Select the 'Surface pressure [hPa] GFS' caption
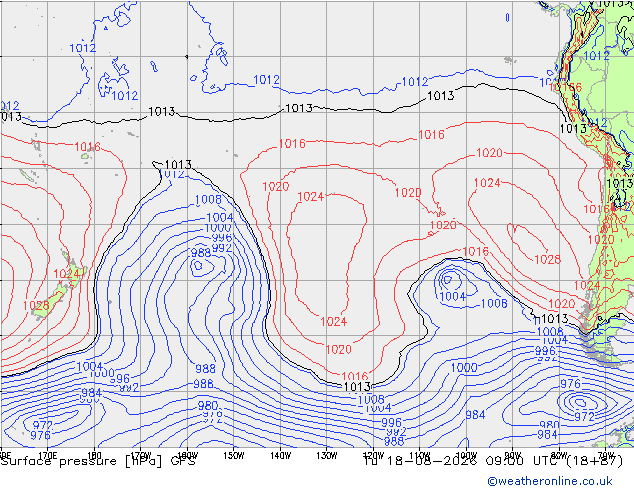 98,461
